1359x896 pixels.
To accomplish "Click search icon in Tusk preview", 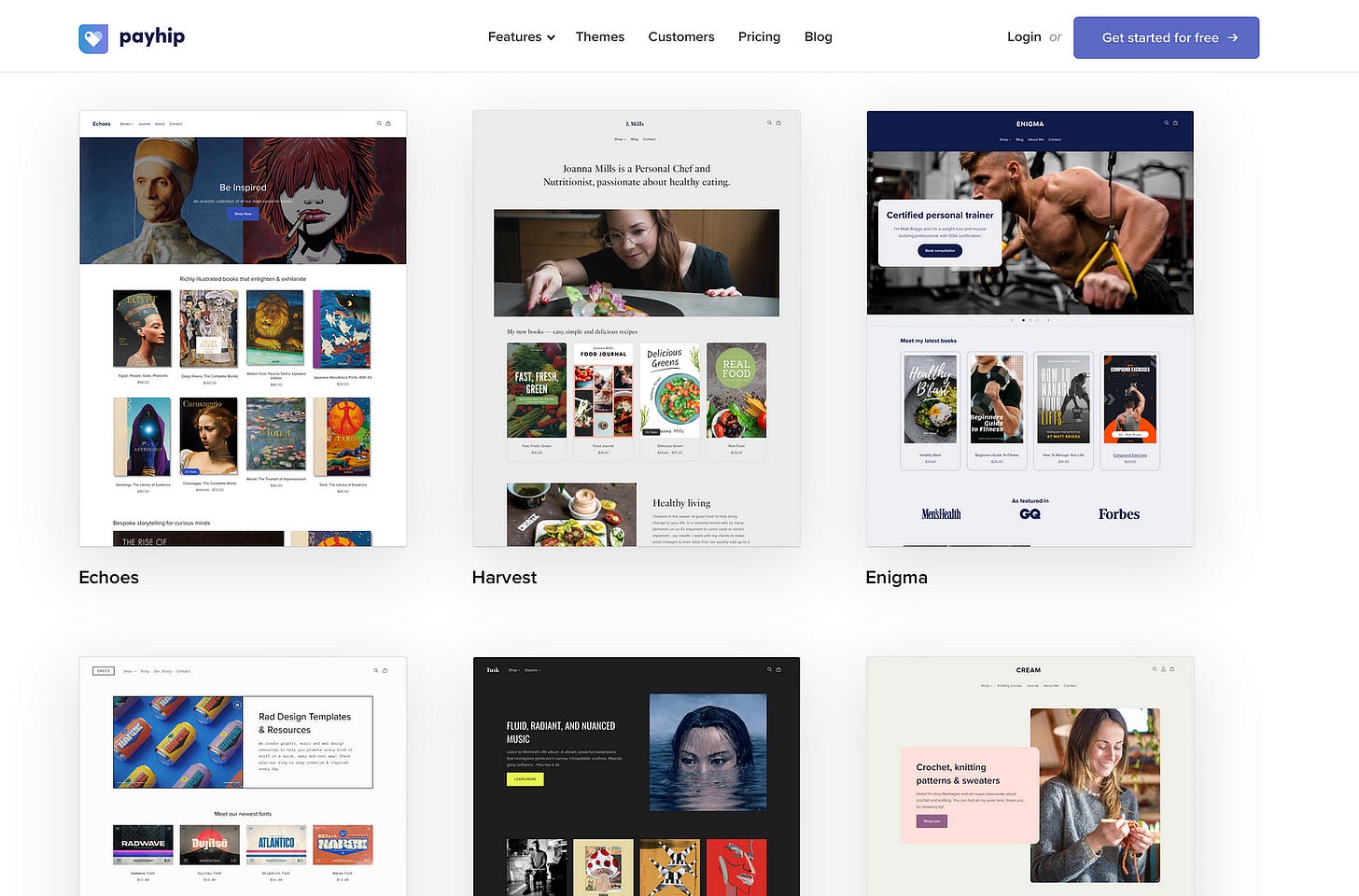I will [769, 669].
